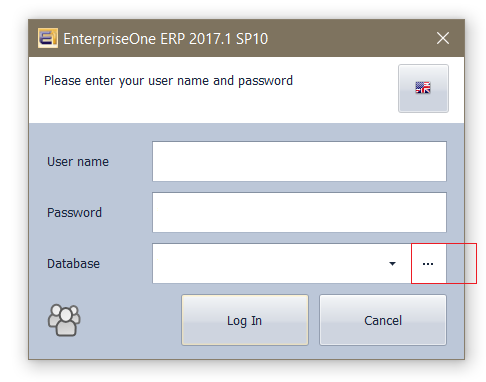Focus the User name text field

pos(299,162)
